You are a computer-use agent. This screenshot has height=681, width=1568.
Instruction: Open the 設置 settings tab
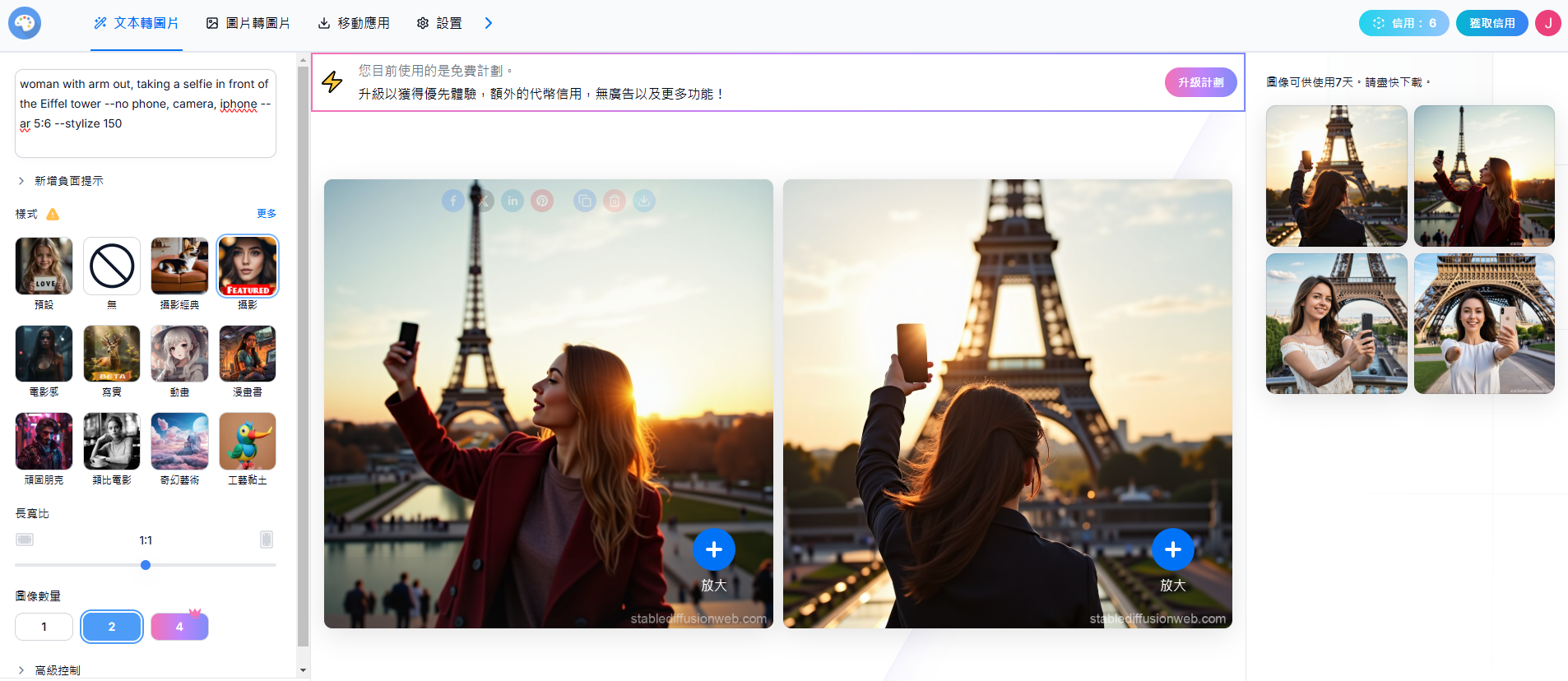click(439, 23)
